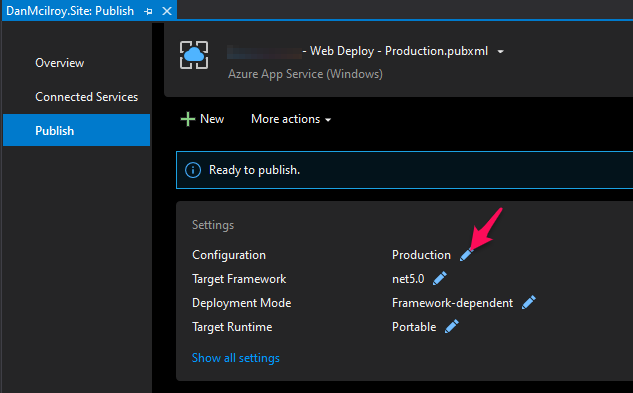Image resolution: width=633 pixels, height=393 pixels.
Task: Click the Settings heading
Action: (213, 225)
